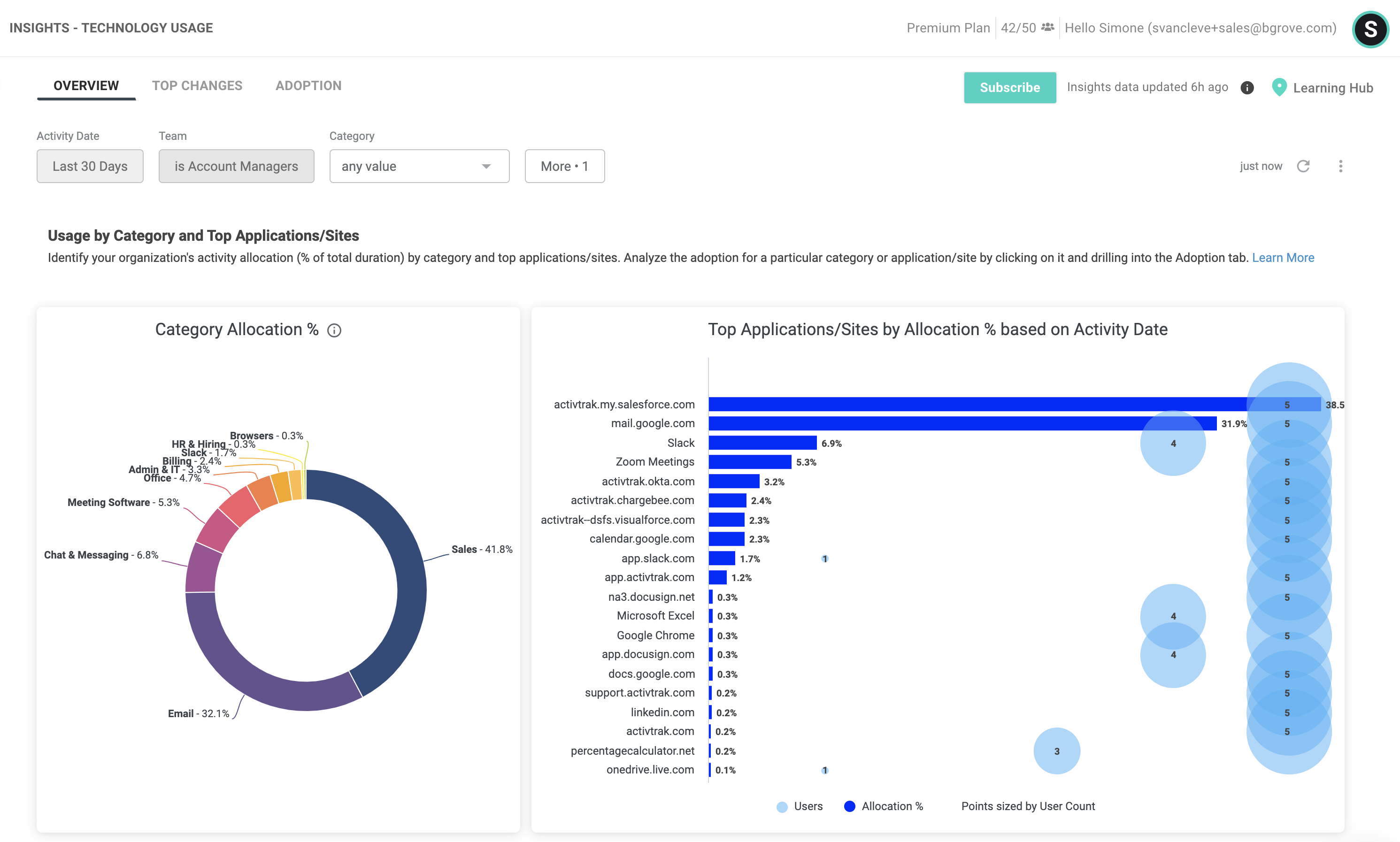Viewport: 1400px width, 842px height.
Task: Click the Microsoft Excel users bubble showing 4
Action: click(x=1173, y=616)
